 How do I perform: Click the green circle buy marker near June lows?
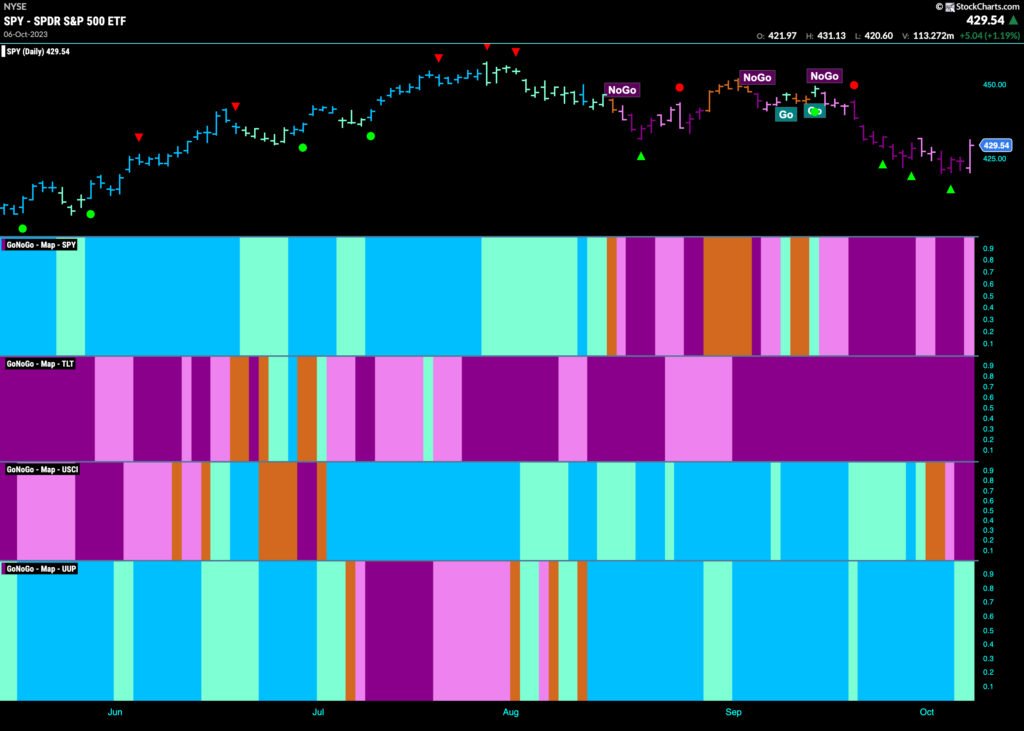(92, 213)
